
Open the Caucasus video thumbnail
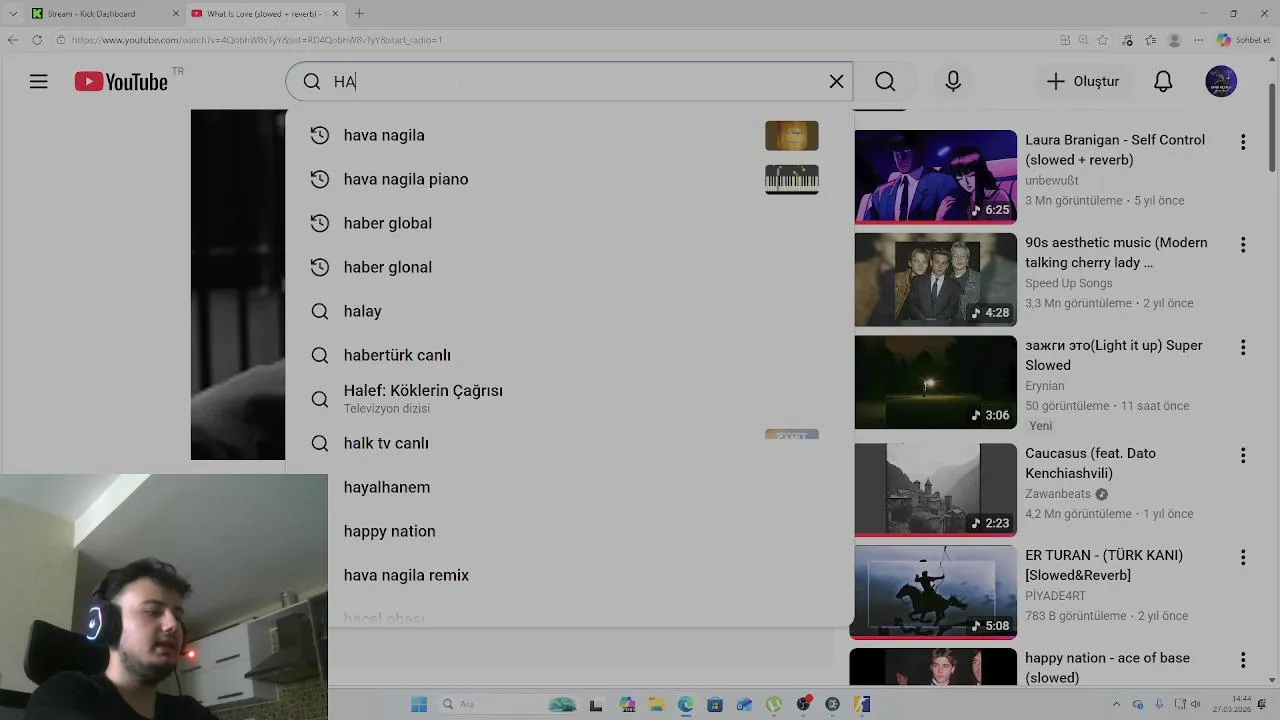click(x=935, y=489)
